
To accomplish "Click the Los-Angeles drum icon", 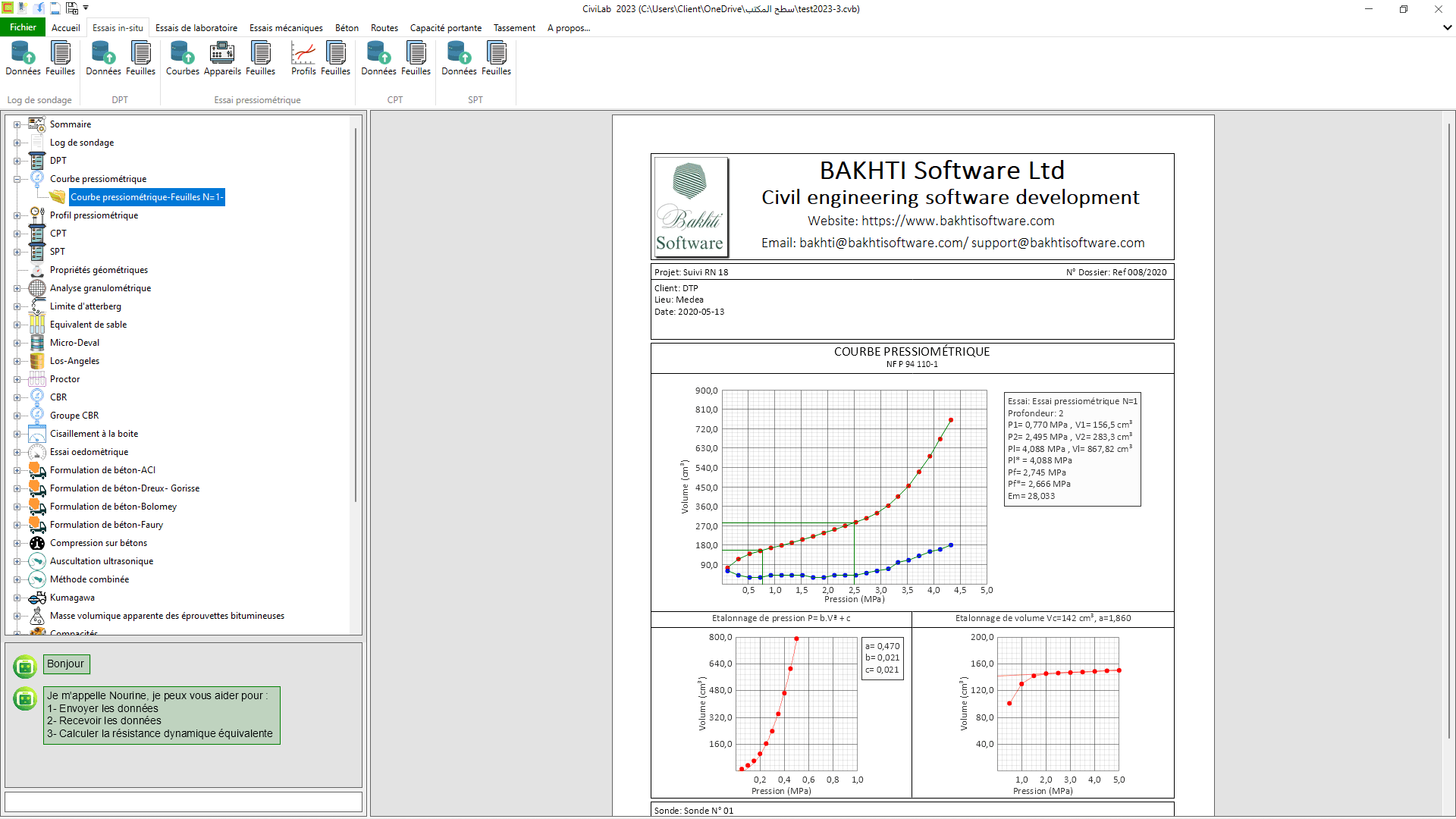I will (x=37, y=361).
